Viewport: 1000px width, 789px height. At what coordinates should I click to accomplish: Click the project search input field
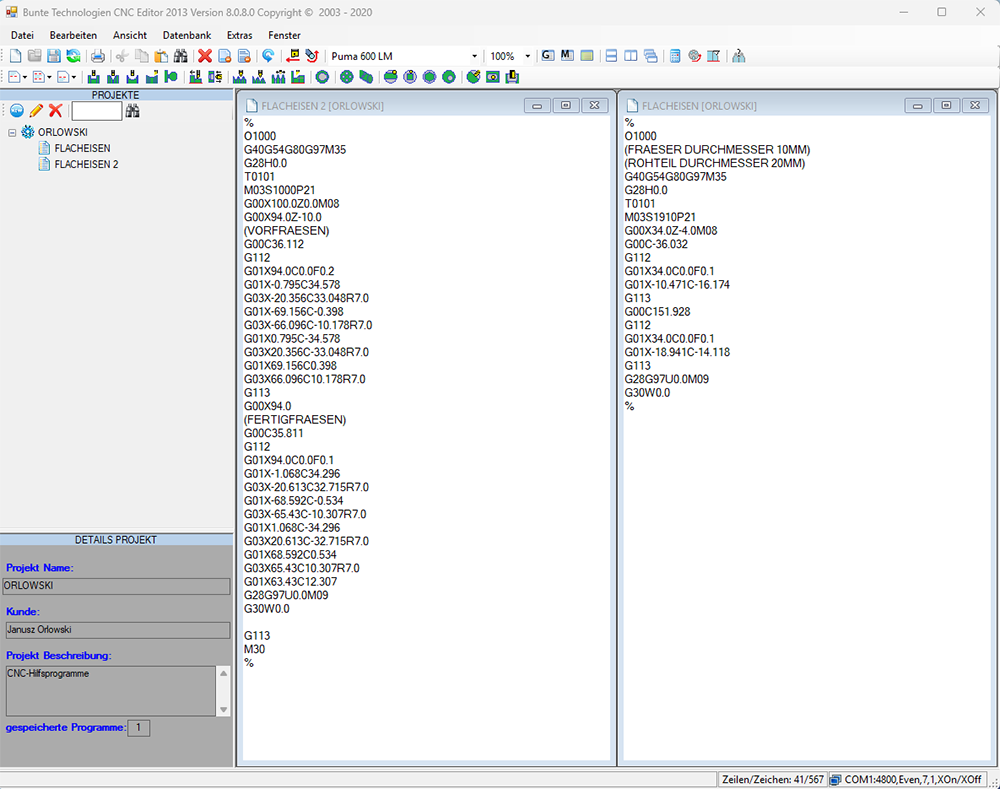pyautogui.click(x=96, y=111)
